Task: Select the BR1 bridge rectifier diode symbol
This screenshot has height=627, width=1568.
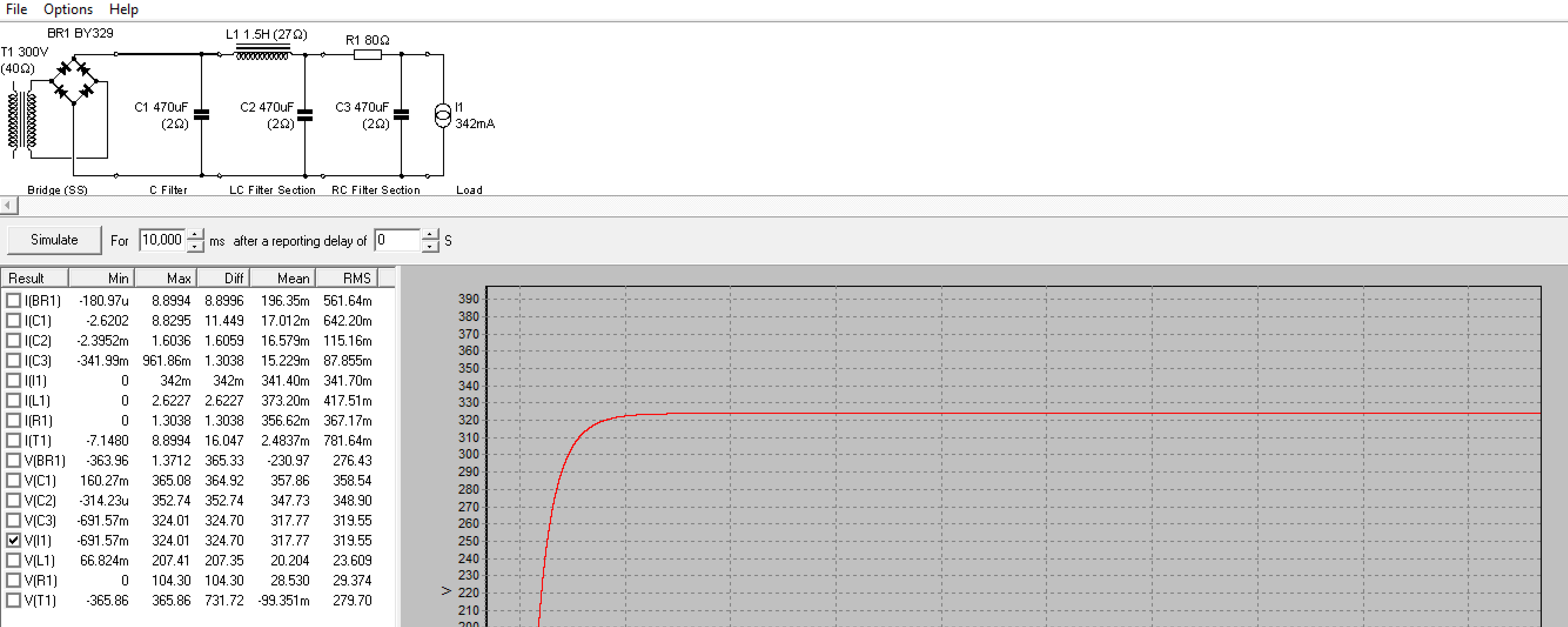Action: [x=74, y=81]
